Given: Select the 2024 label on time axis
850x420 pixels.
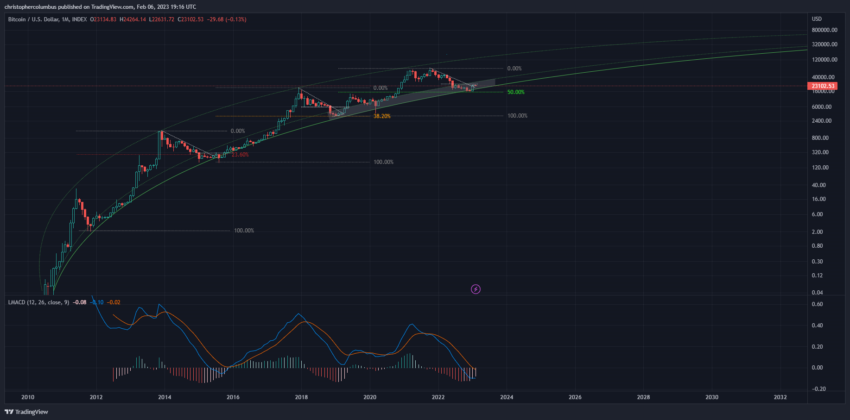Looking at the screenshot, I should (506, 397).
